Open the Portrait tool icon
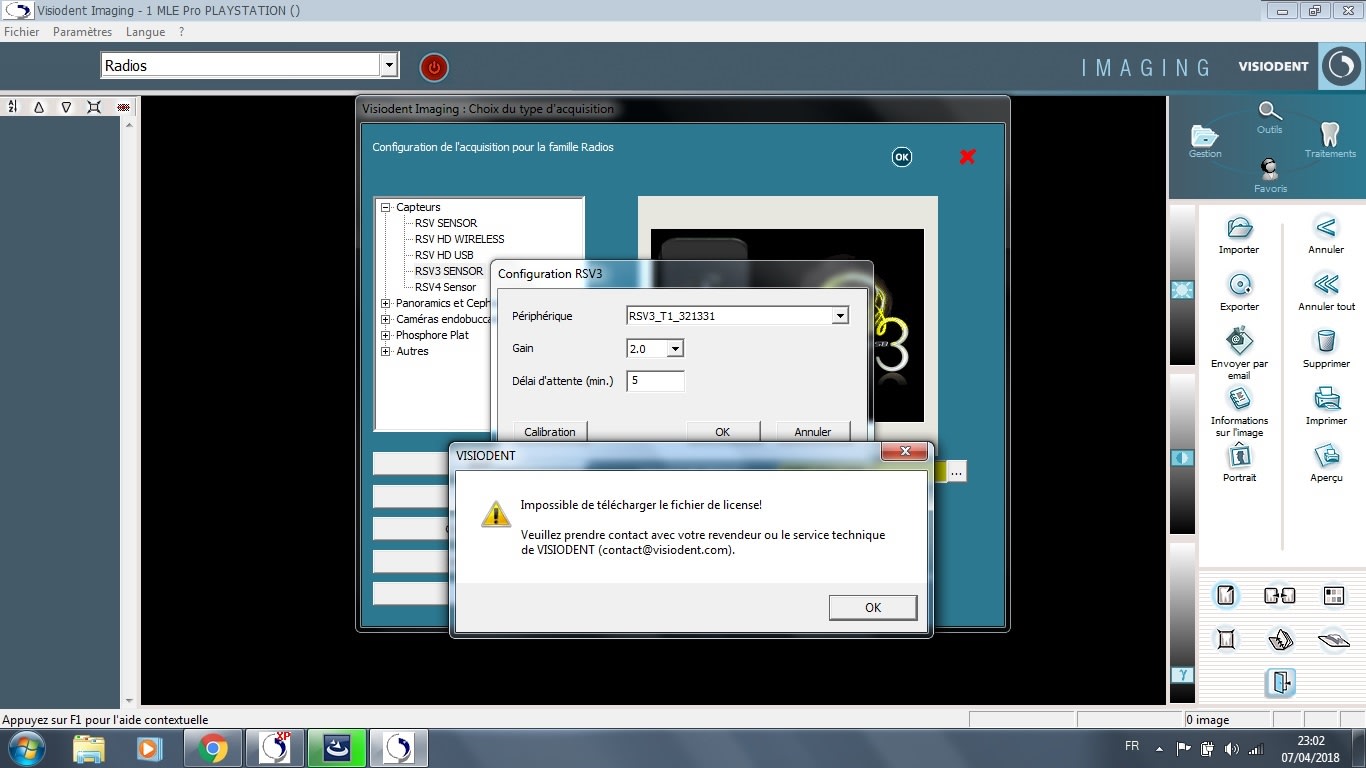The height and width of the screenshot is (768, 1366). click(1239, 456)
